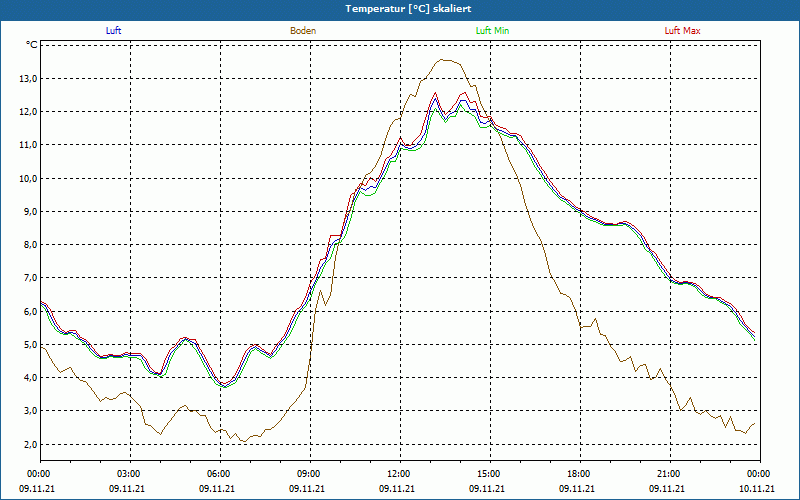Click the 4,0 y-axis value
Viewport: 800px width, 500px height.
click(31, 378)
